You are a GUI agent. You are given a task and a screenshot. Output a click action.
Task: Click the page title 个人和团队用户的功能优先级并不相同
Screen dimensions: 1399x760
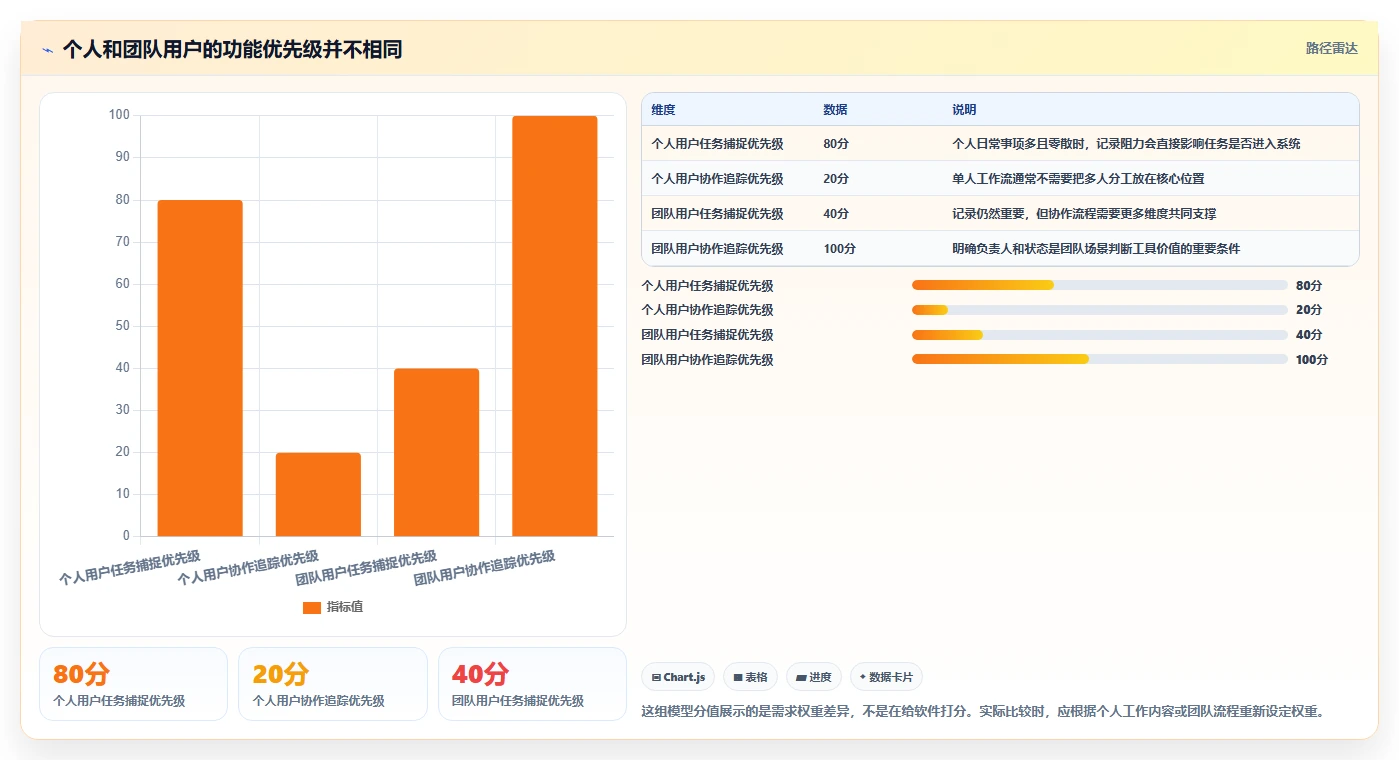(232, 50)
